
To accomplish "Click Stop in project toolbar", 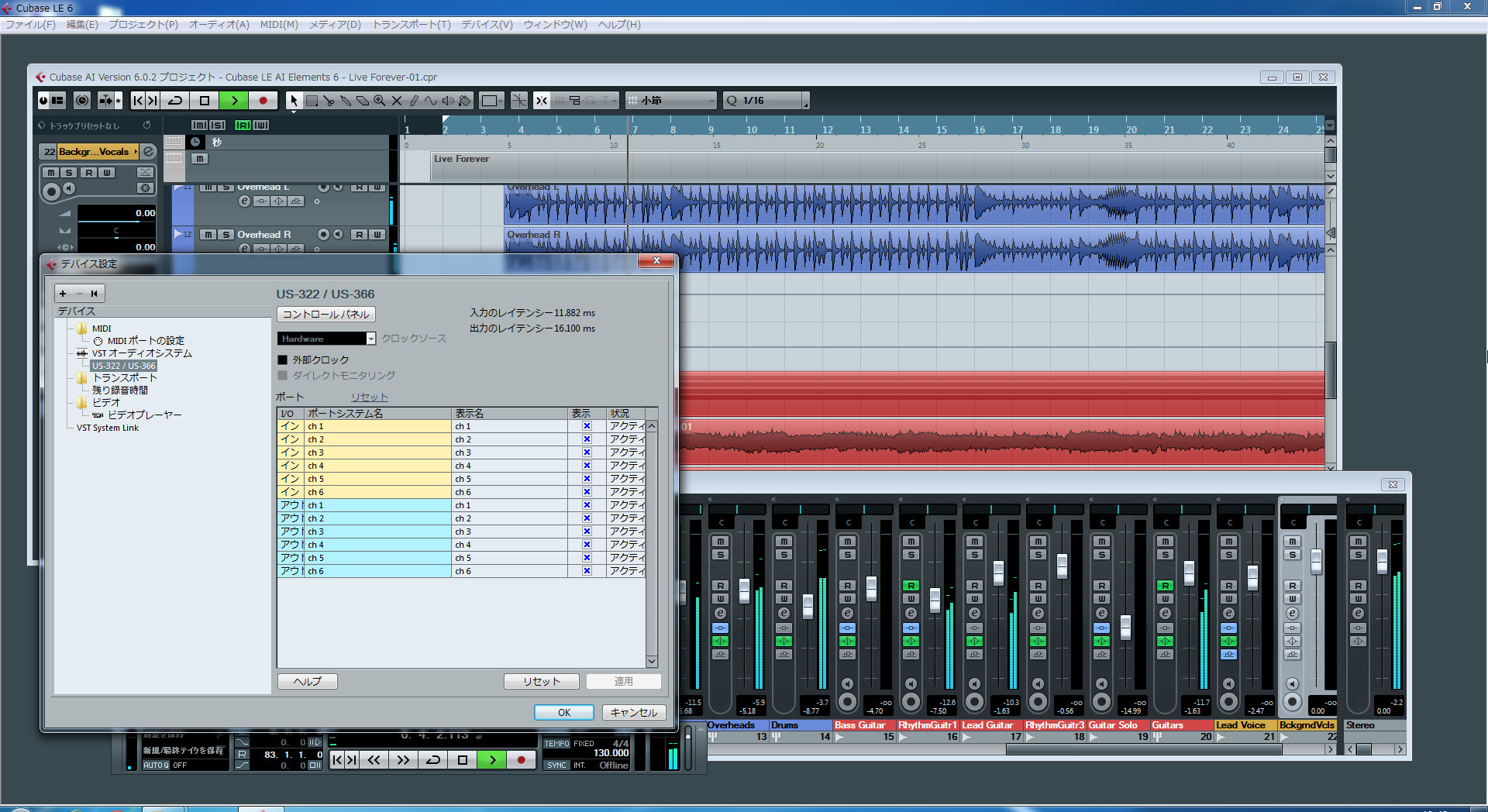I will point(205,101).
